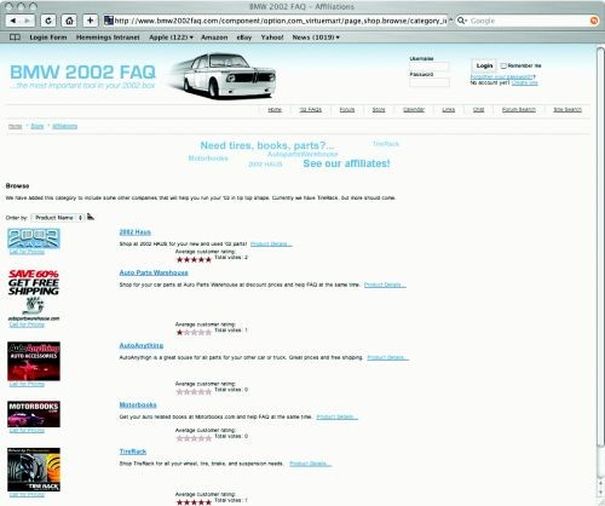Screen dimensions: 605x506
Task: Click the Store breadcrumb link
Action: coord(37,127)
